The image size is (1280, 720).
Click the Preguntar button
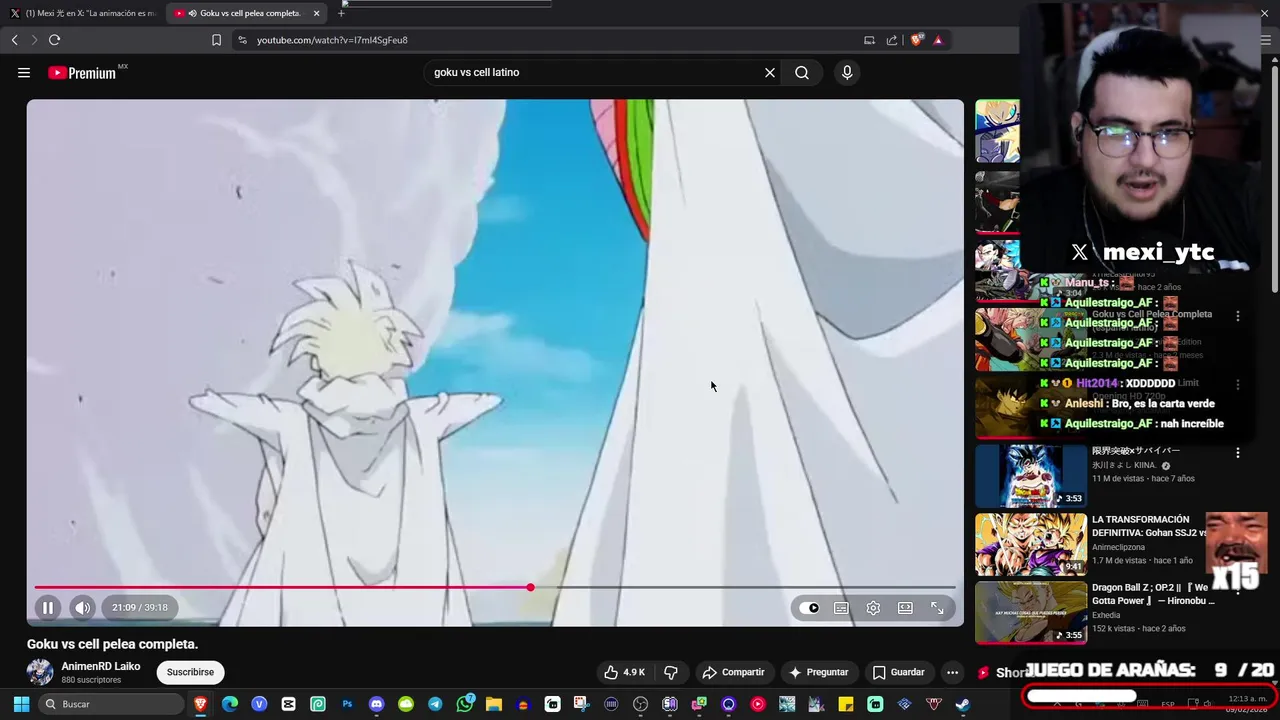(818, 672)
